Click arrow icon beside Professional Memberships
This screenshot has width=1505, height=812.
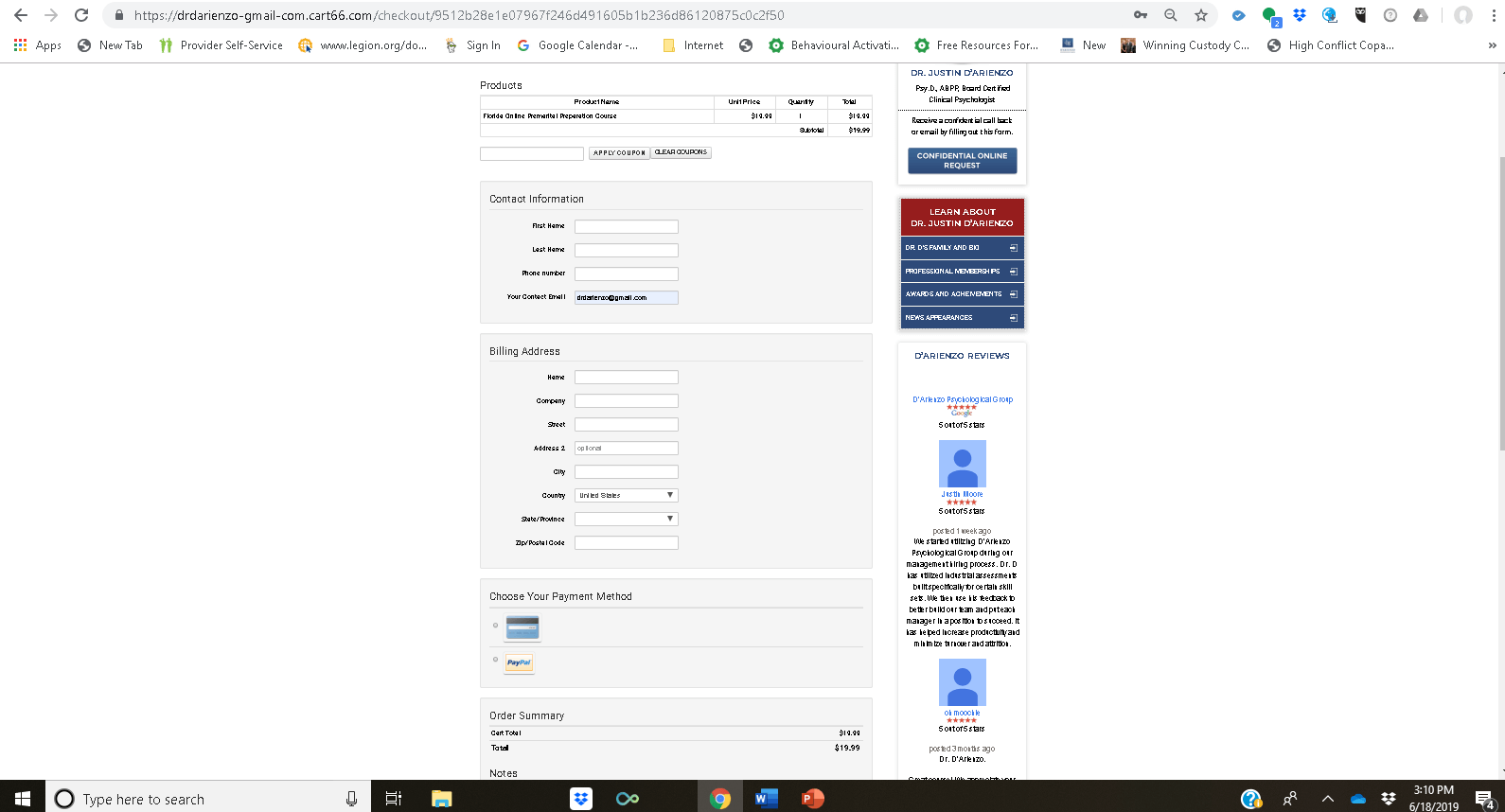1013,272
